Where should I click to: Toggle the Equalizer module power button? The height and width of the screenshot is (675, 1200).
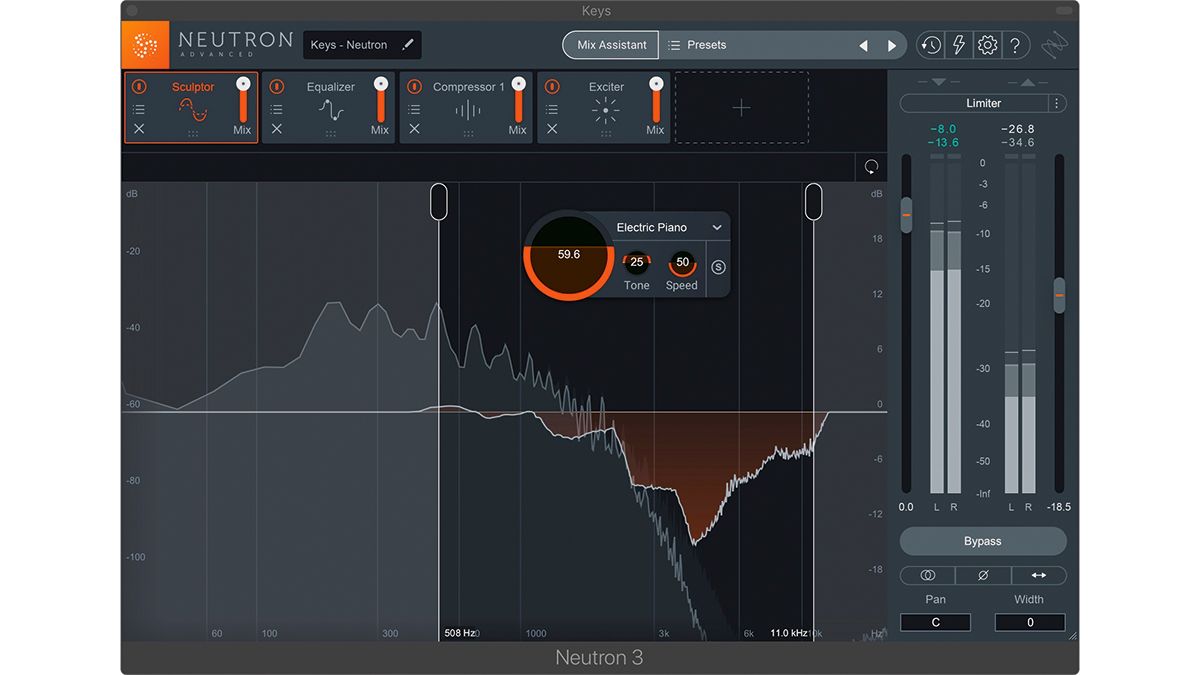277,87
